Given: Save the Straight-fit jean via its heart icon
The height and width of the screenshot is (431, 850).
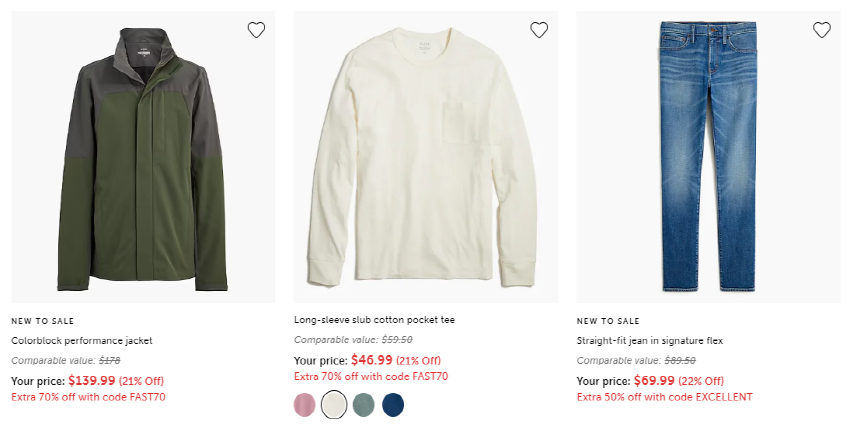Looking at the screenshot, I should (x=822, y=30).
